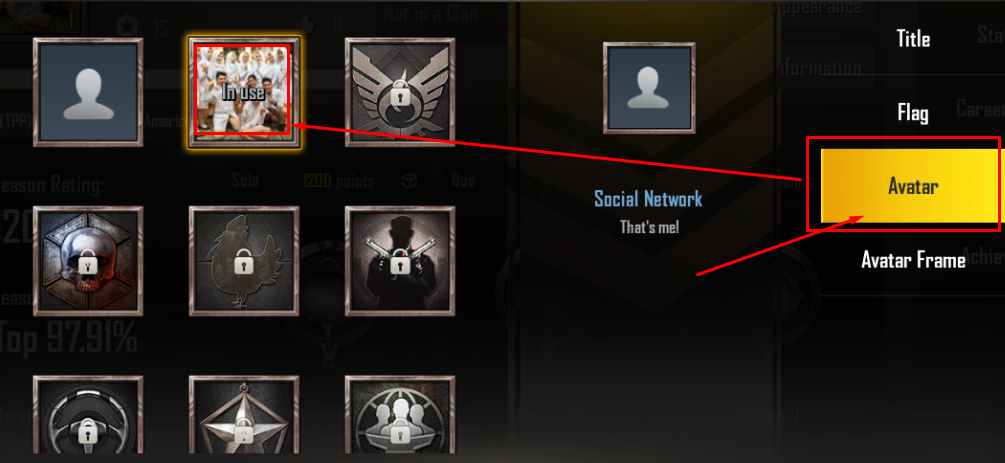Open the Title tab
Screen dimensions: 1005x463
click(x=913, y=38)
